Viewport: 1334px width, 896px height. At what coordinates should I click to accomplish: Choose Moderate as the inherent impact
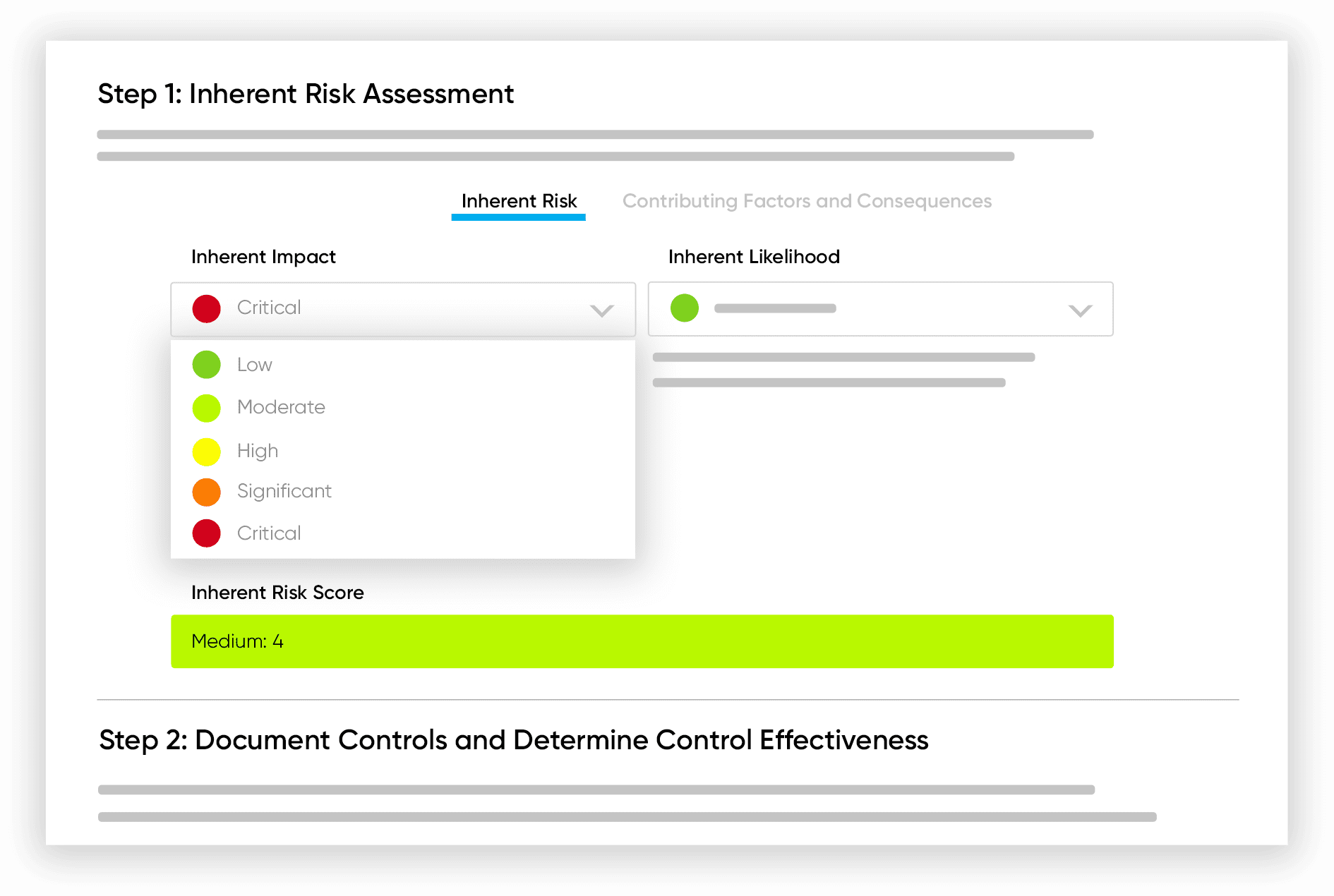[281, 408]
